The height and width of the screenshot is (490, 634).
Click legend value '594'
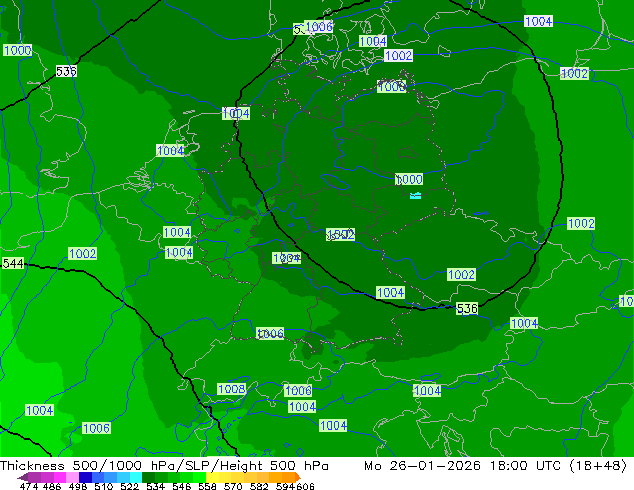285,486
